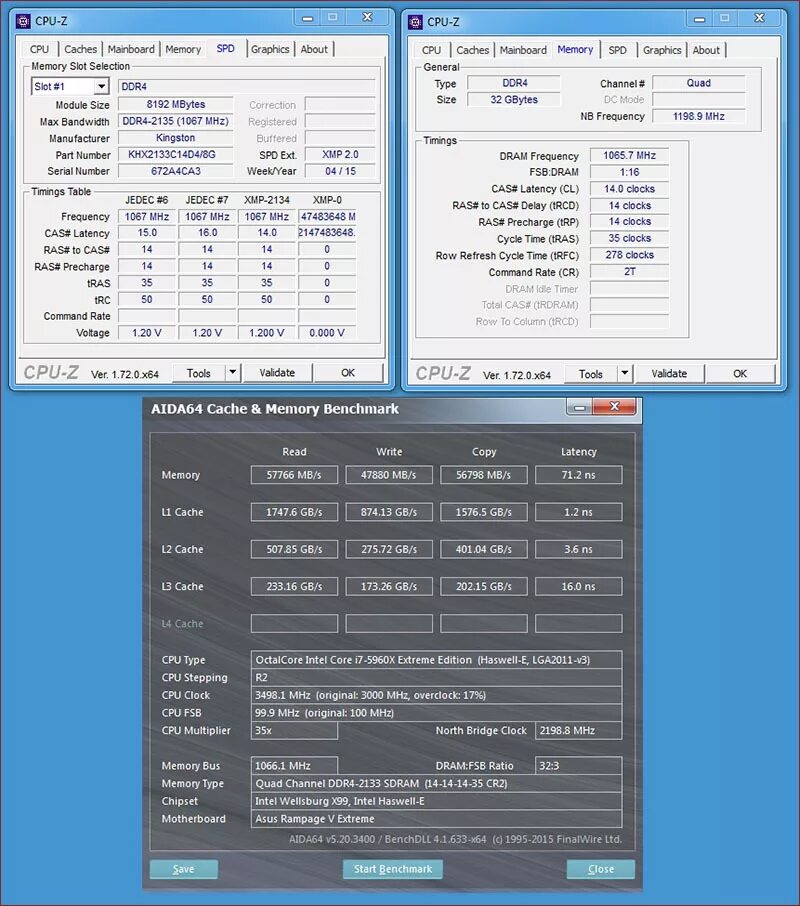Expand Tools dropdown arrow in right CPU-Z window
This screenshot has height=906, width=800.
click(x=624, y=373)
